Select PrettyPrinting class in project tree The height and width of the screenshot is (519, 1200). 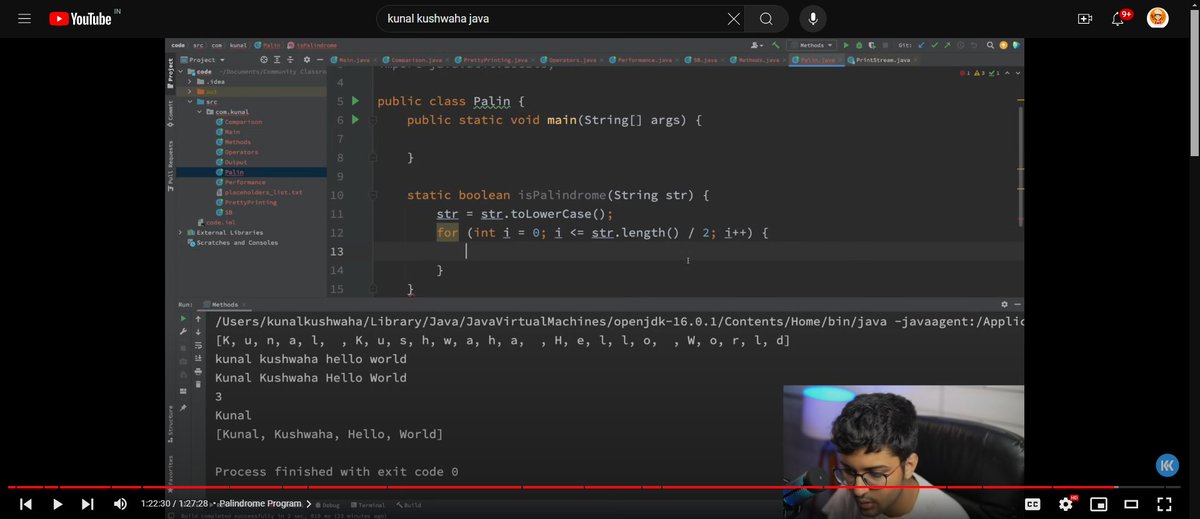(x=247, y=202)
